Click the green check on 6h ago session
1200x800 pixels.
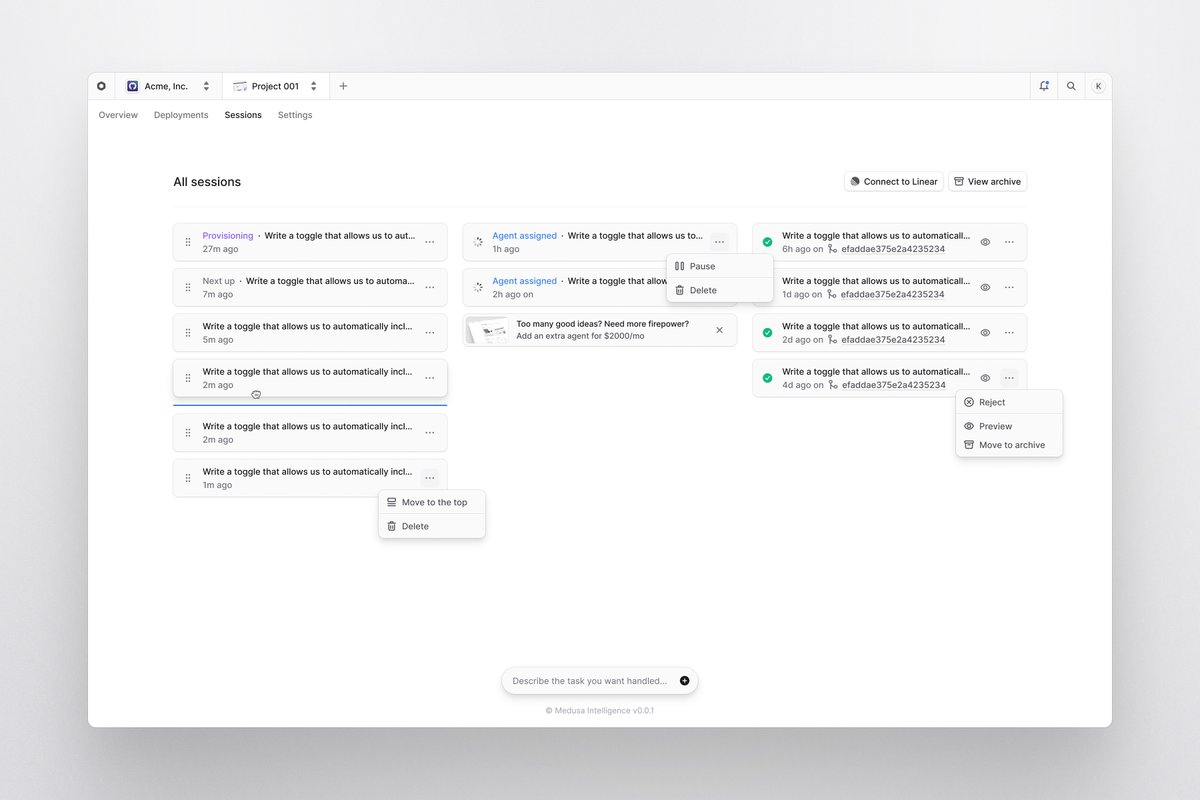[767, 242]
